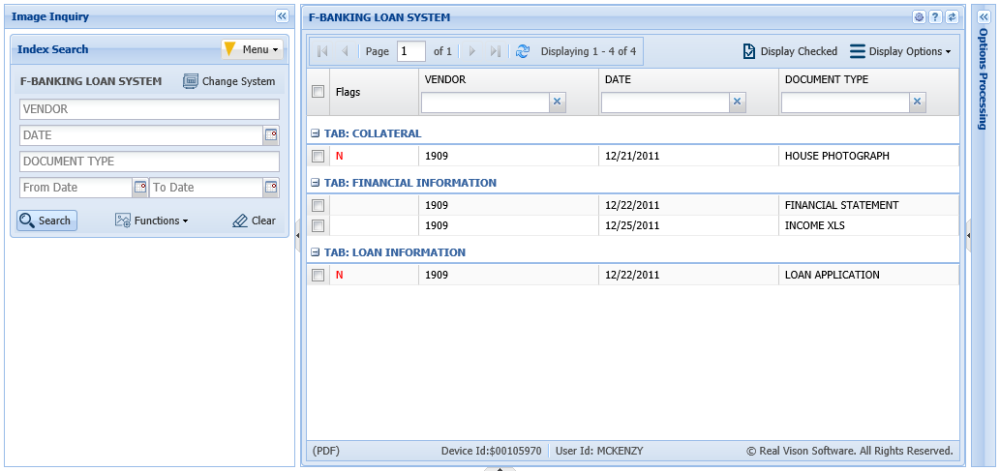The height and width of the screenshot is (471, 1000).
Task: Open the help question-mark icon
Action: (935, 17)
